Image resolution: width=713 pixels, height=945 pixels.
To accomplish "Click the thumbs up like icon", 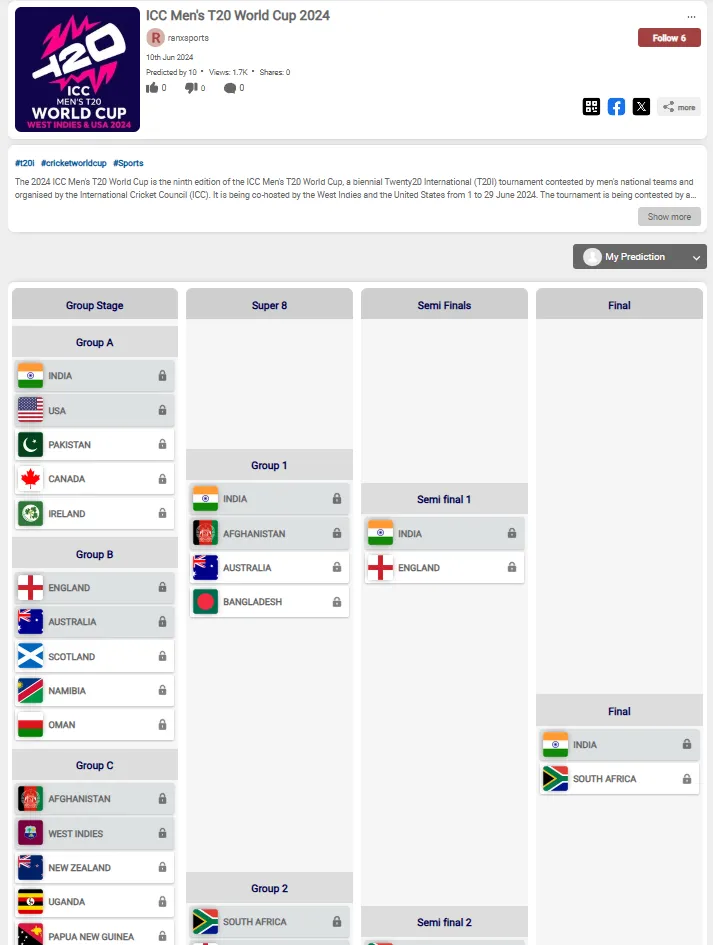I will pyautogui.click(x=152, y=88).
